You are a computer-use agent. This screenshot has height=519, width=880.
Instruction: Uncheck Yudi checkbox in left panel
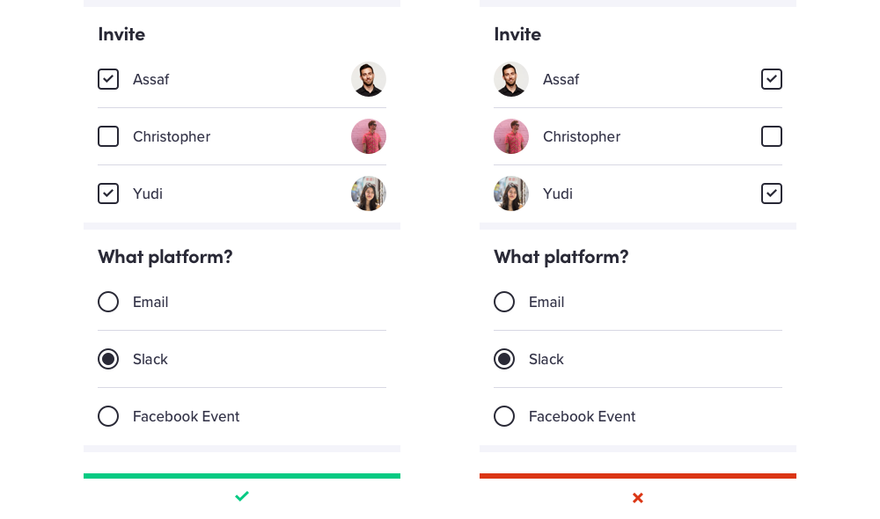[x=108, y=193]
